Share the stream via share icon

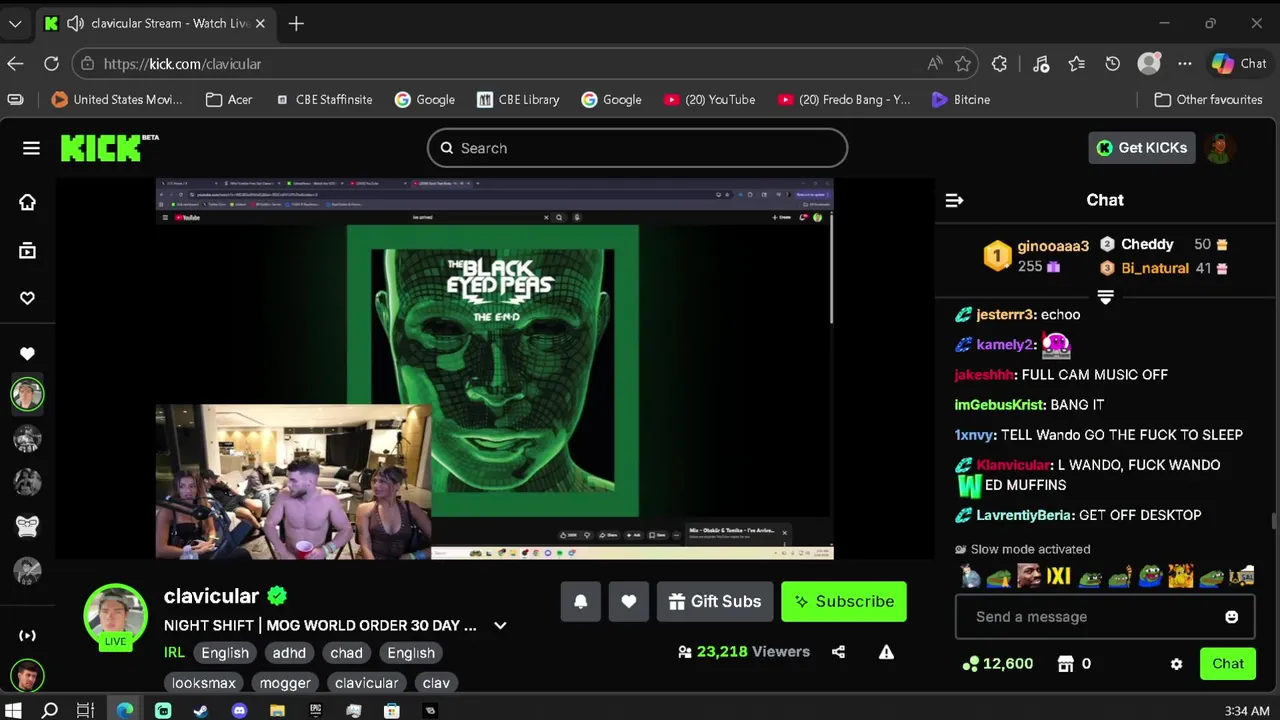(838, 652)
